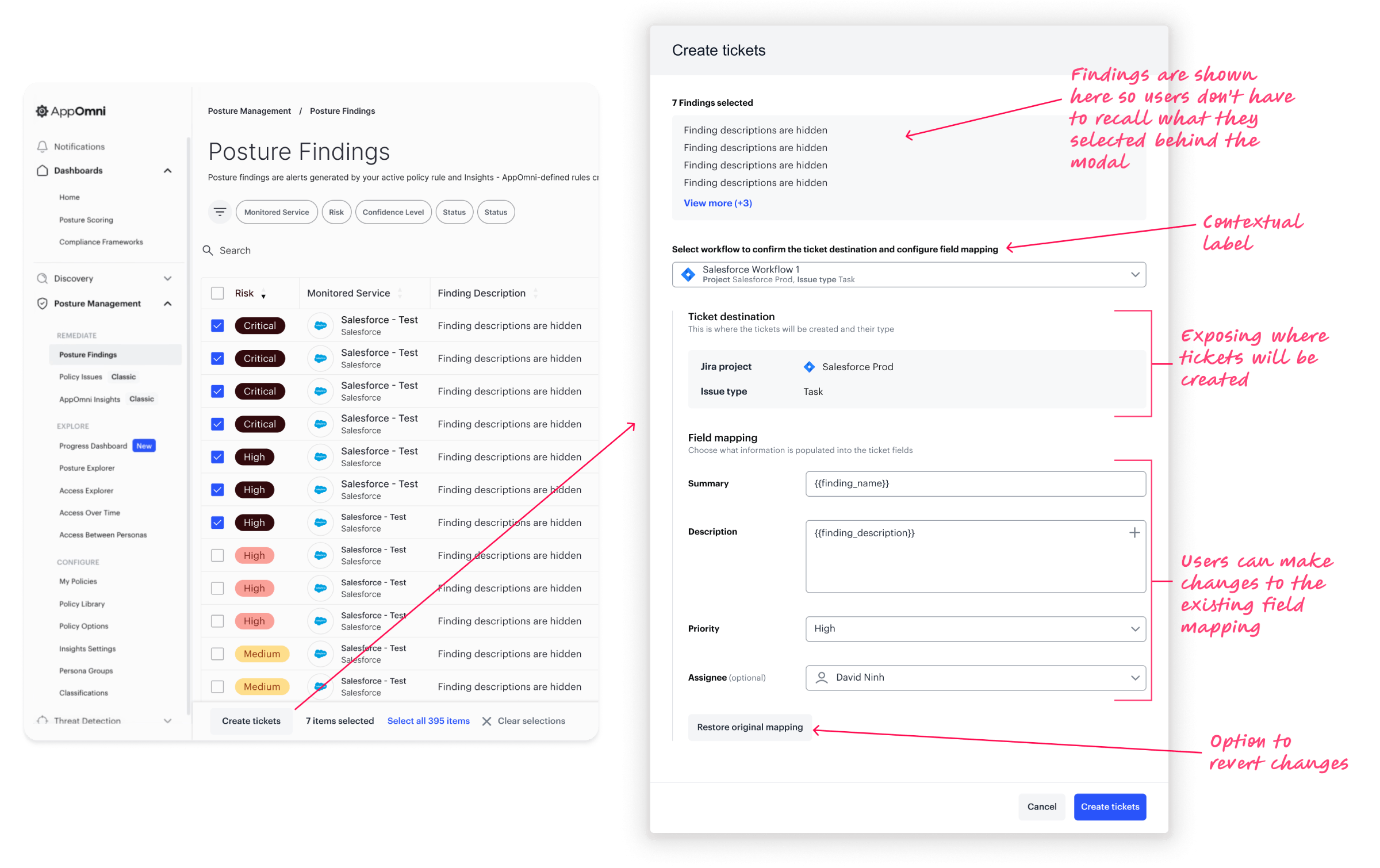Open Policy Library in sidebar
The image size is (1380, 868).
(x=82, y=604)
